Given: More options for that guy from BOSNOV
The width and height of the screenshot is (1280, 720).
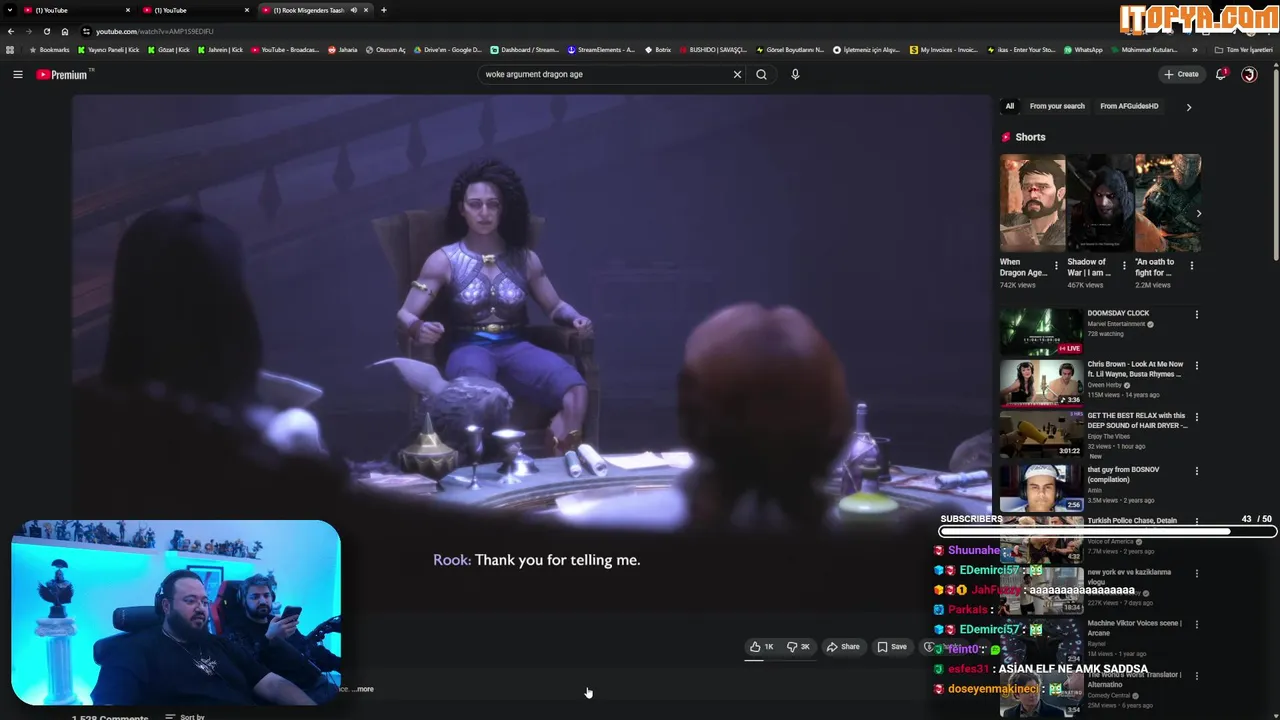Looking at the screenshot, I should pyautogui.click(x=1196, y=471).
